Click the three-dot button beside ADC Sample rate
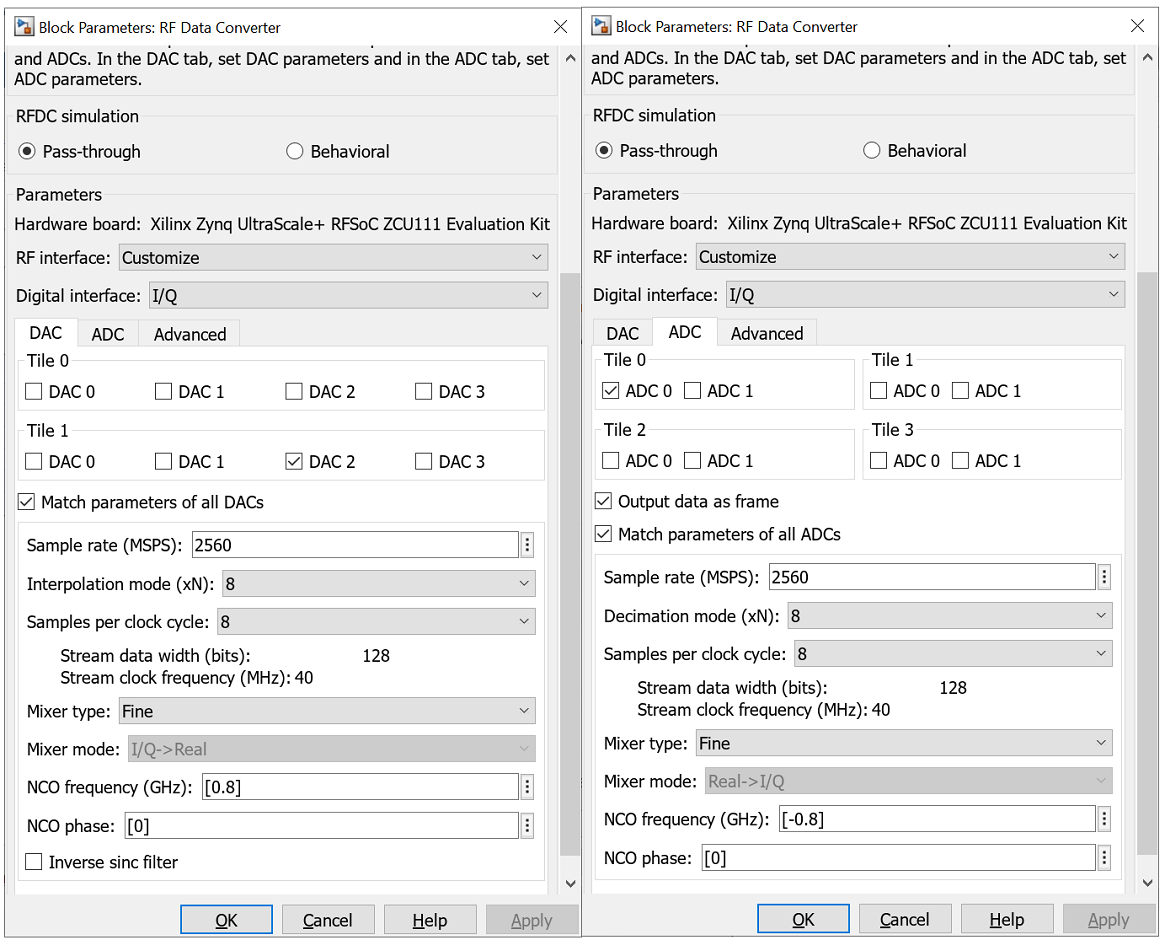 [x=1104, y=577]
